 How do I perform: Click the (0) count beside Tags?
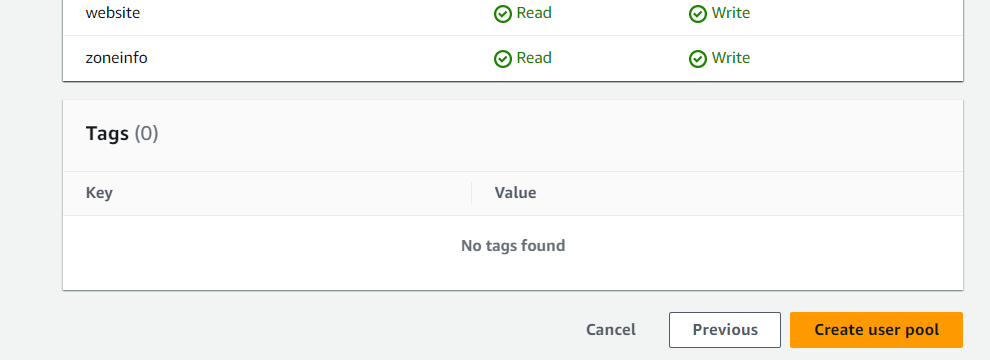point(146,133)
